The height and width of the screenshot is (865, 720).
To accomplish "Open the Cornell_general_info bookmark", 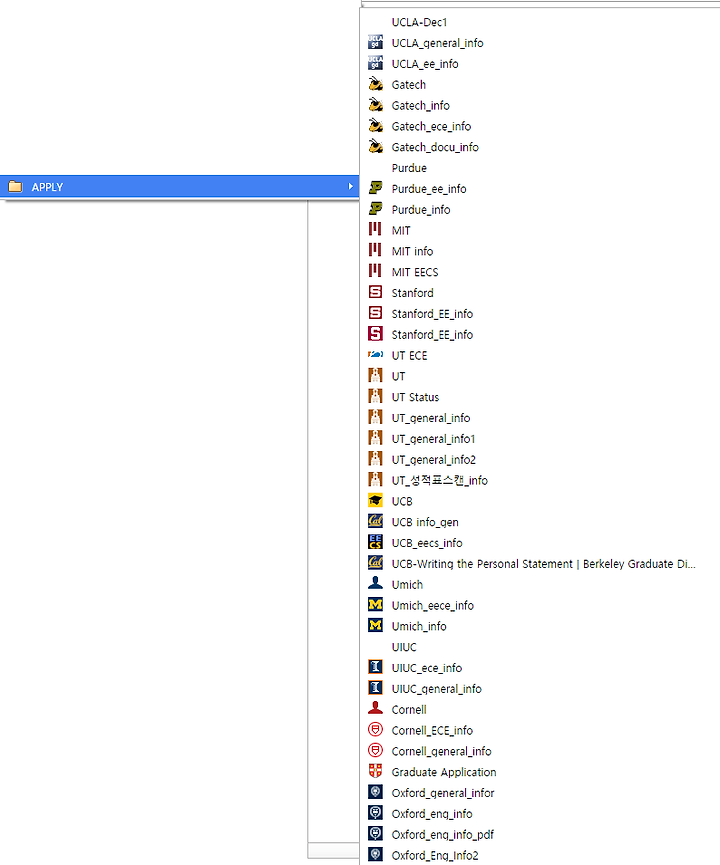I will [x=441, y=751].
